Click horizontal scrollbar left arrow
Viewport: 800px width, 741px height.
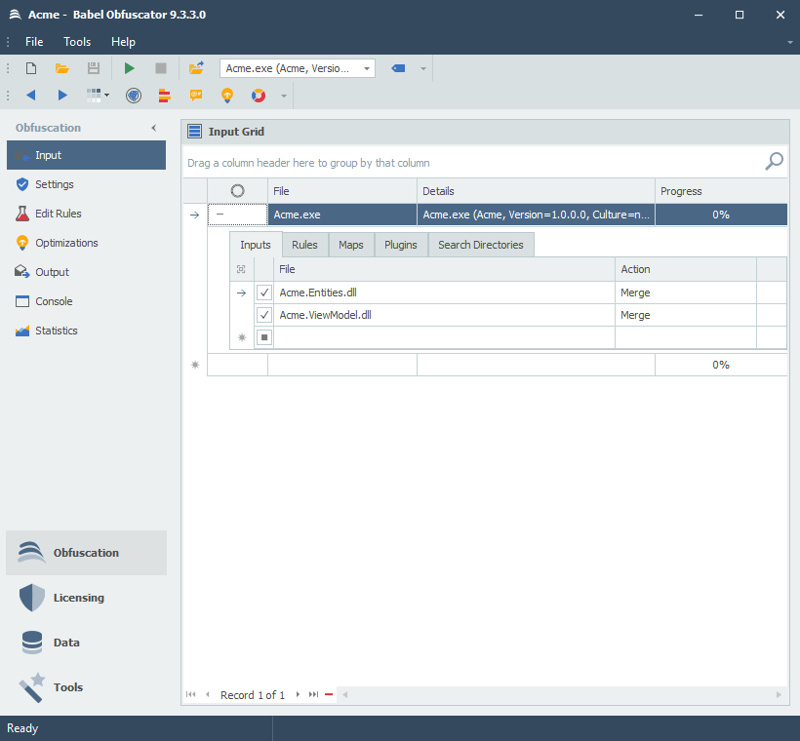coord(345,694)
